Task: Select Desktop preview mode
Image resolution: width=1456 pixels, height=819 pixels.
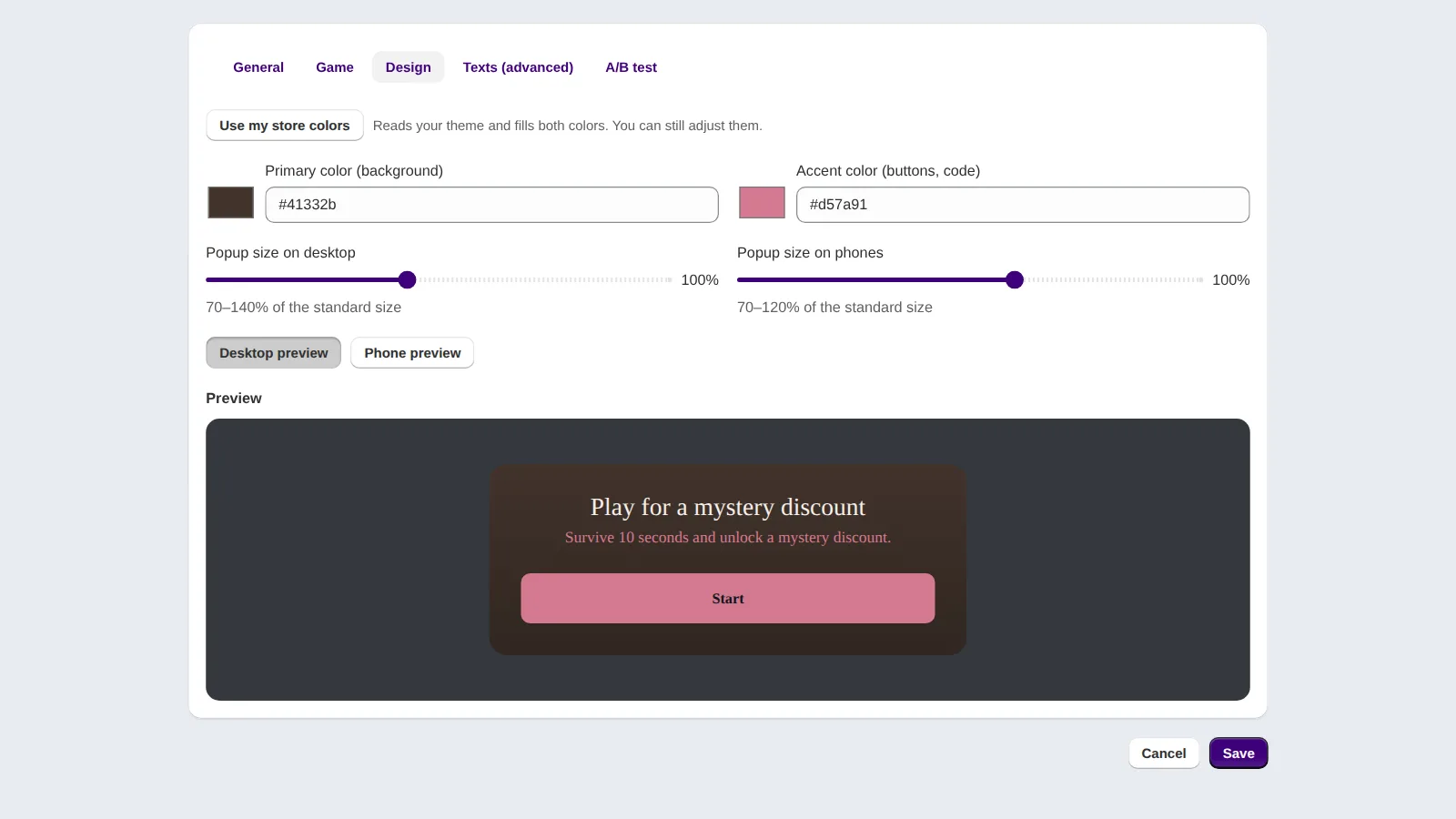Action: pos(274,353)
